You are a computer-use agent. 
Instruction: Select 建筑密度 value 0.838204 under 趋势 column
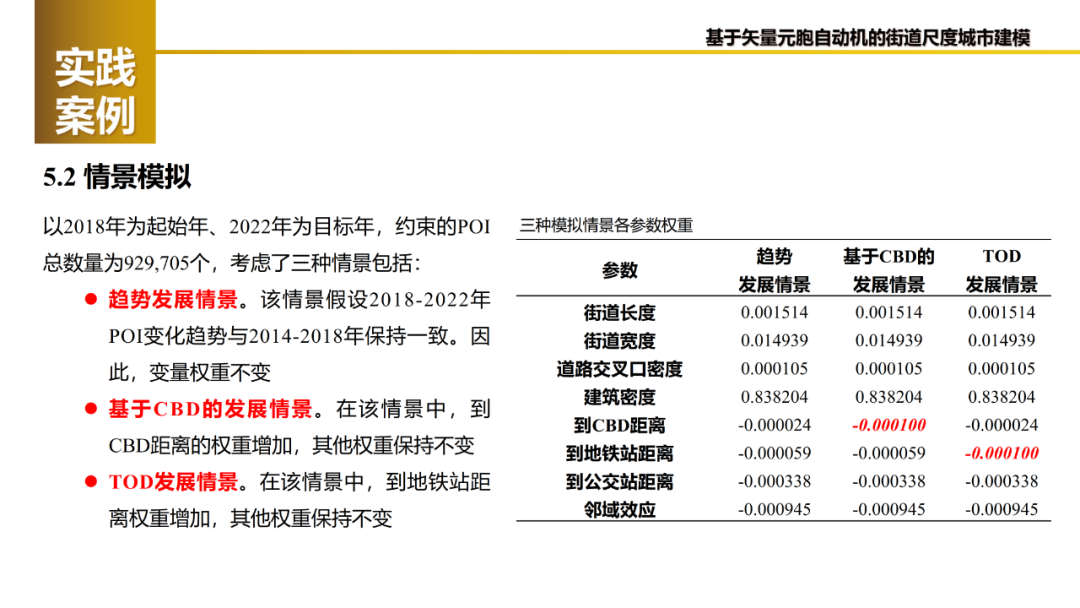click(774, 397)
